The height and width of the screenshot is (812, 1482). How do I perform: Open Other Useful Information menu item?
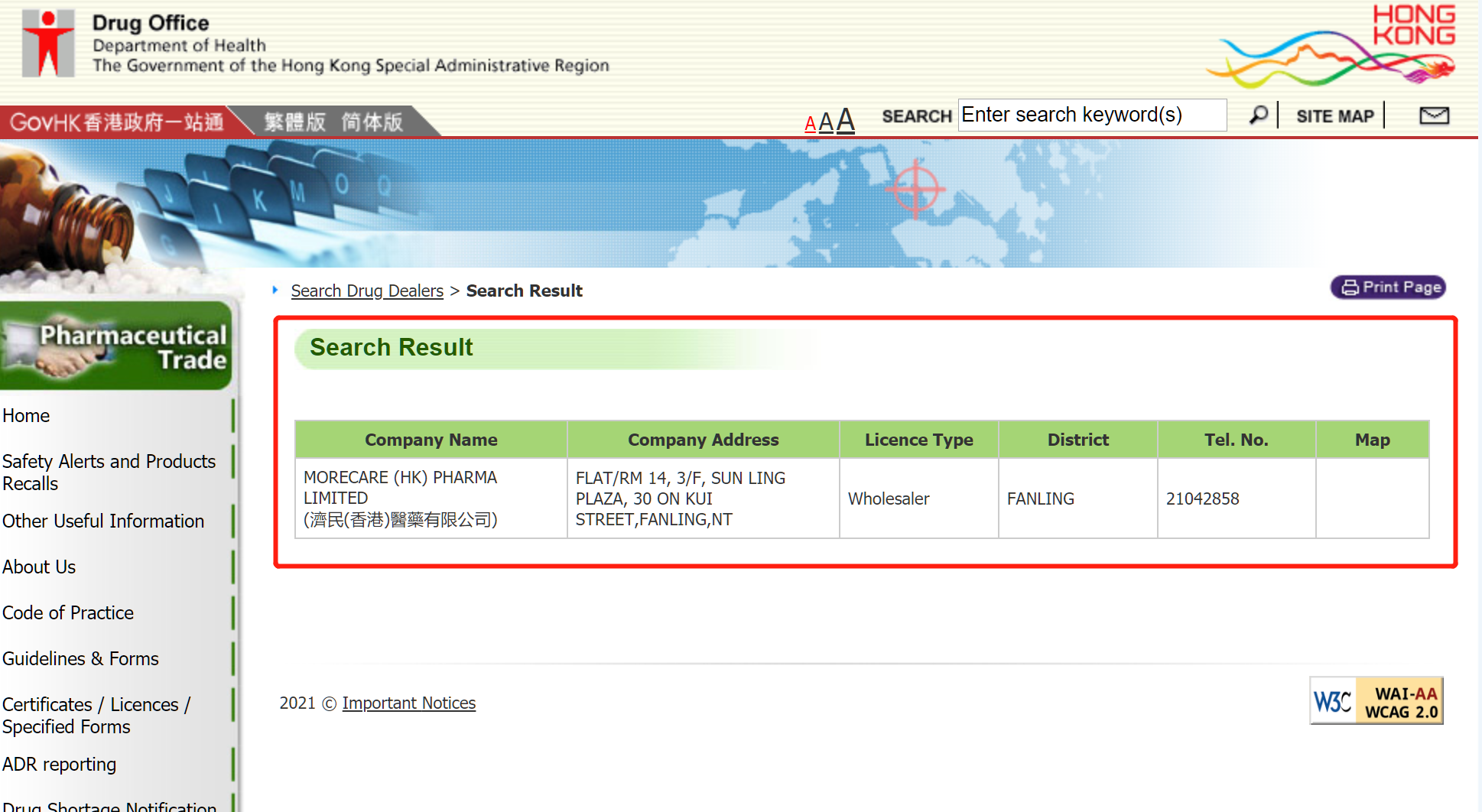pos(103,521)
